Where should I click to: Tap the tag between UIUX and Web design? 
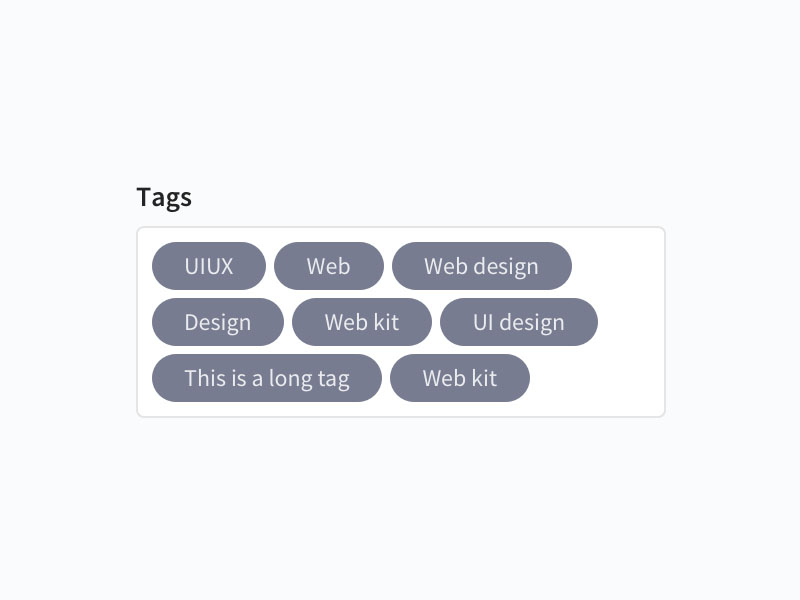[x=329, y=266]
